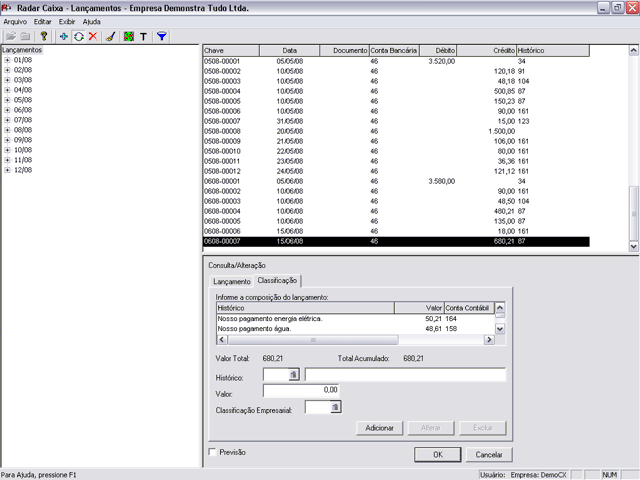Open the lookup button beside Histórico field
The image size is (640, 480).
(x=294, y=374)
